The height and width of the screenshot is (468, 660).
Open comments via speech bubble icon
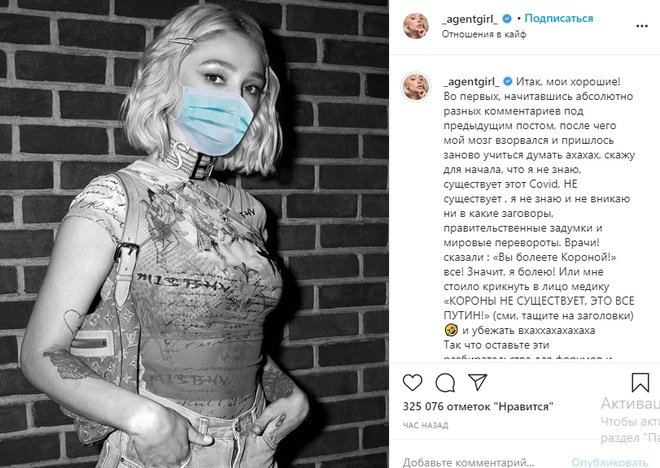click(x=445, y=383)
